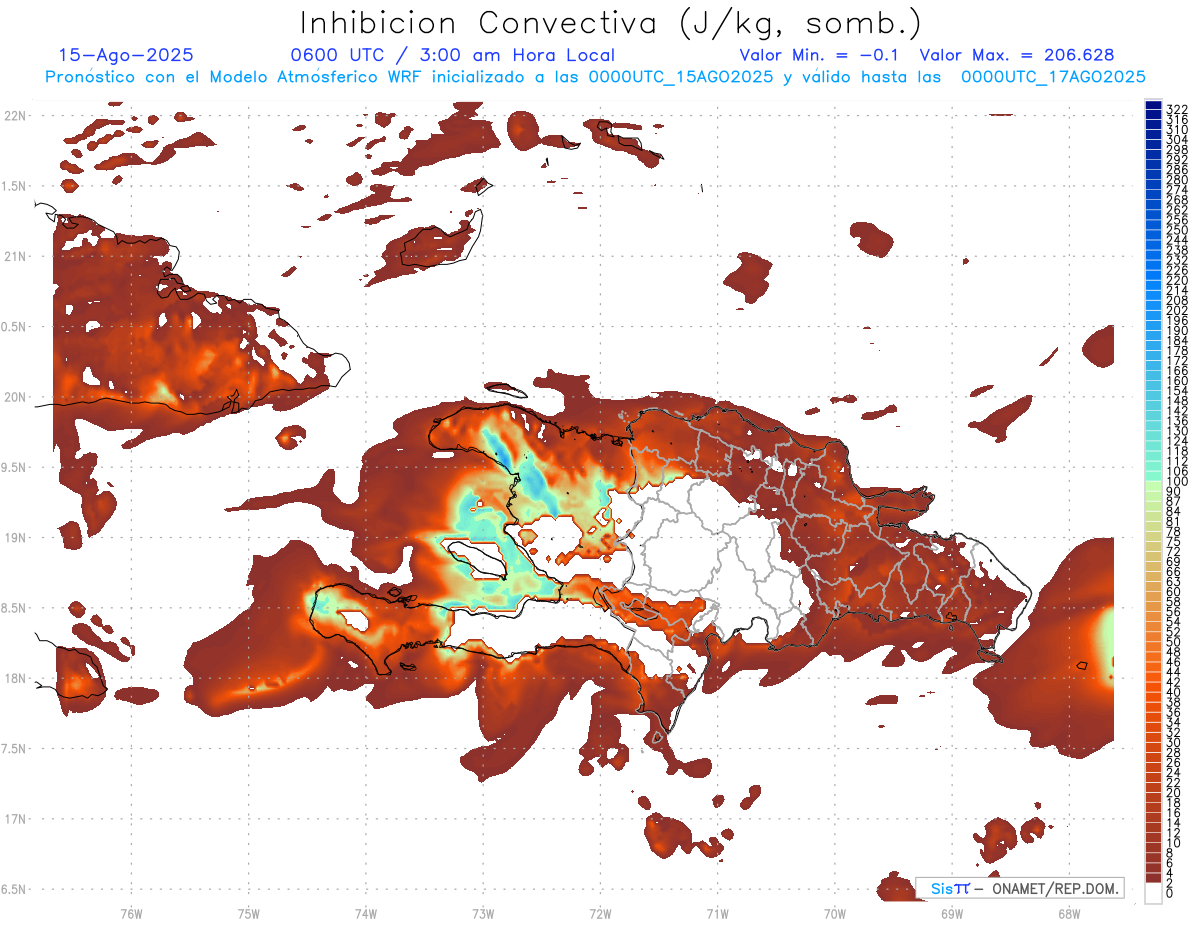
Task: Click the "60" value on the color scale
Action: click(1173, 592)
